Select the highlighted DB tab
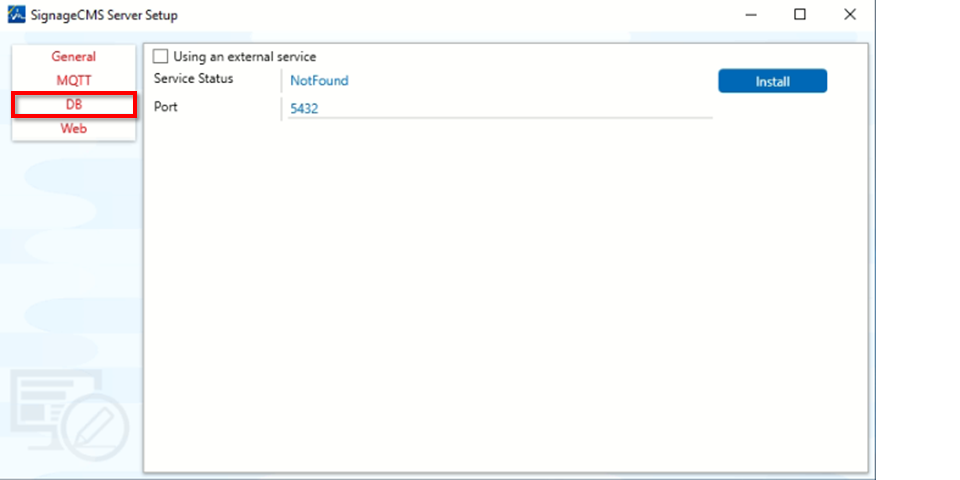 click(x=74, y=104)
